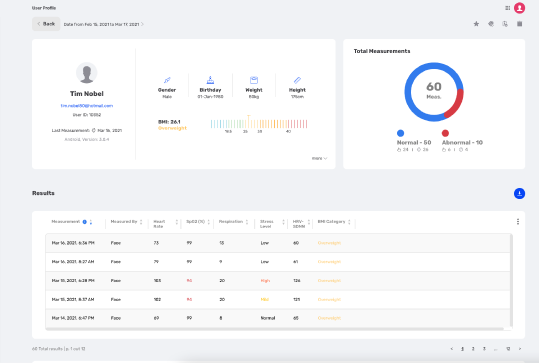
Task: Go to previous results page arrow
Action: [x=452, y=349]
